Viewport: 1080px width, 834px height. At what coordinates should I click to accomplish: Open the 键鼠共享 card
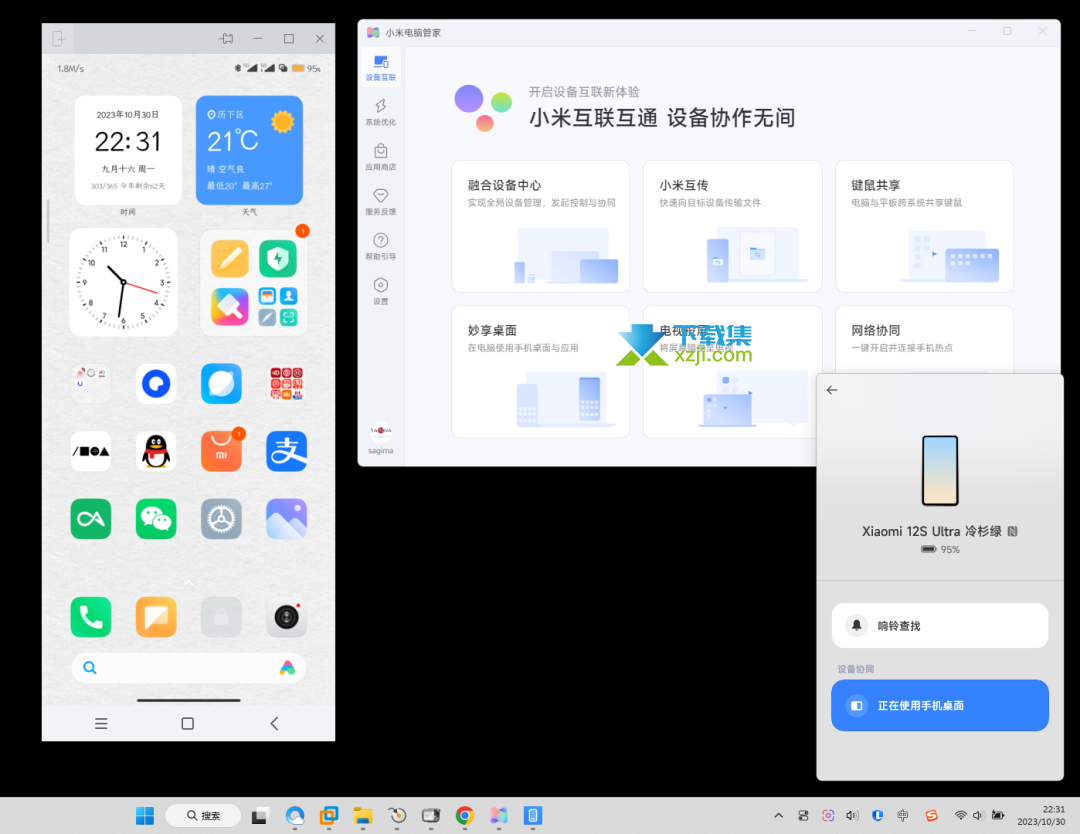click(924, 226)
